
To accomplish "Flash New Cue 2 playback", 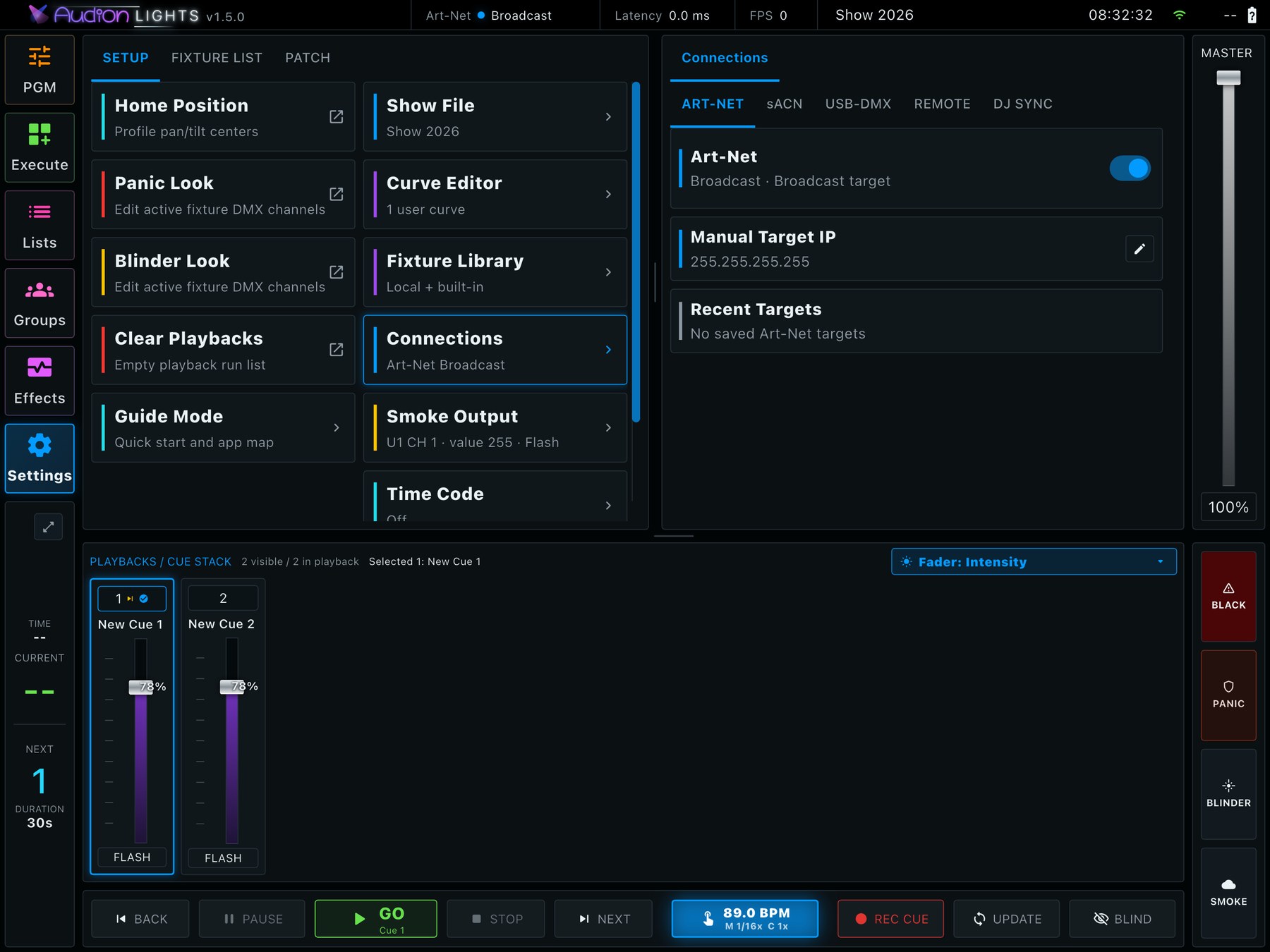I will 223,858.
